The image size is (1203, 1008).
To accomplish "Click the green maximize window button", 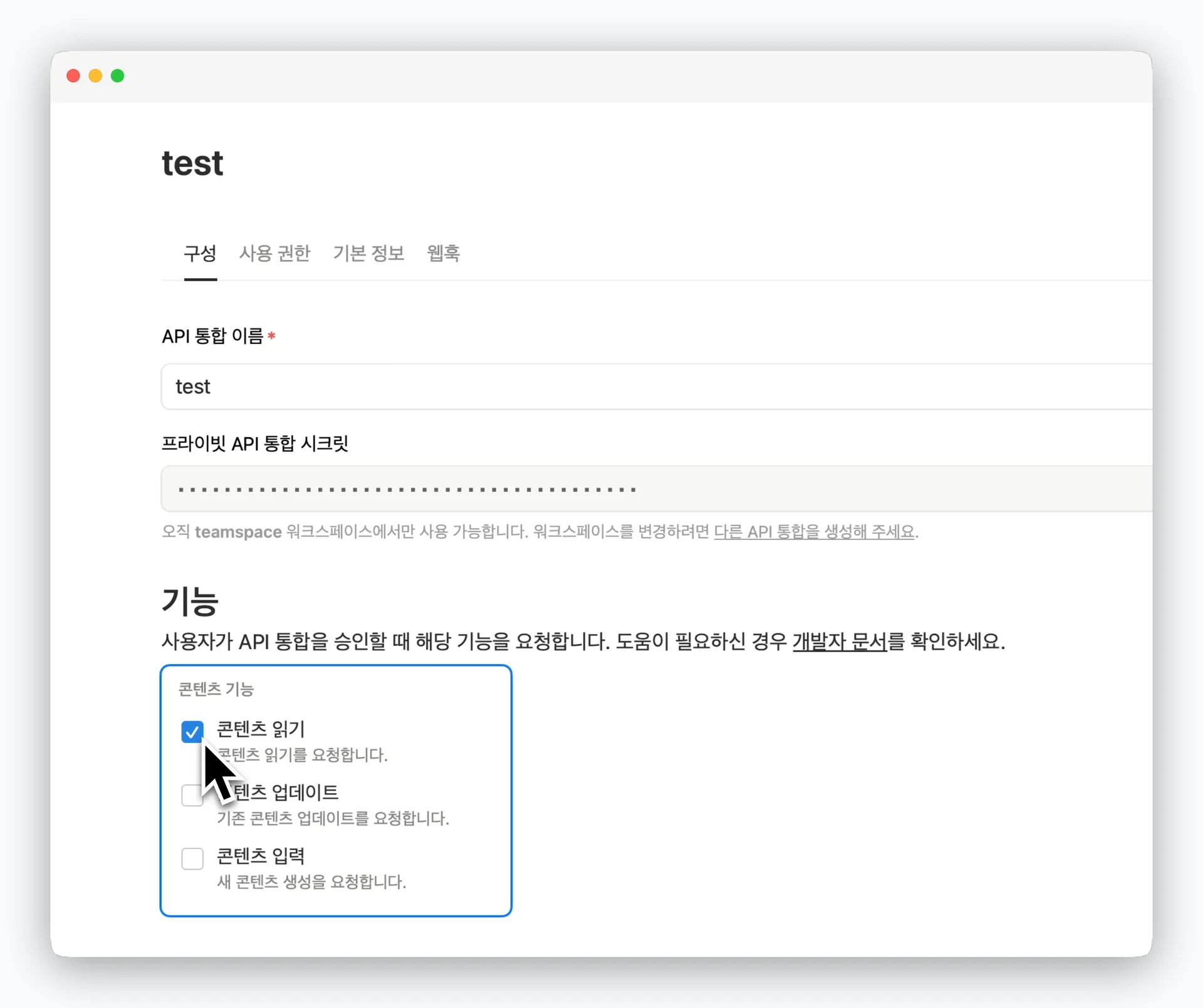I will pos(118,76).
